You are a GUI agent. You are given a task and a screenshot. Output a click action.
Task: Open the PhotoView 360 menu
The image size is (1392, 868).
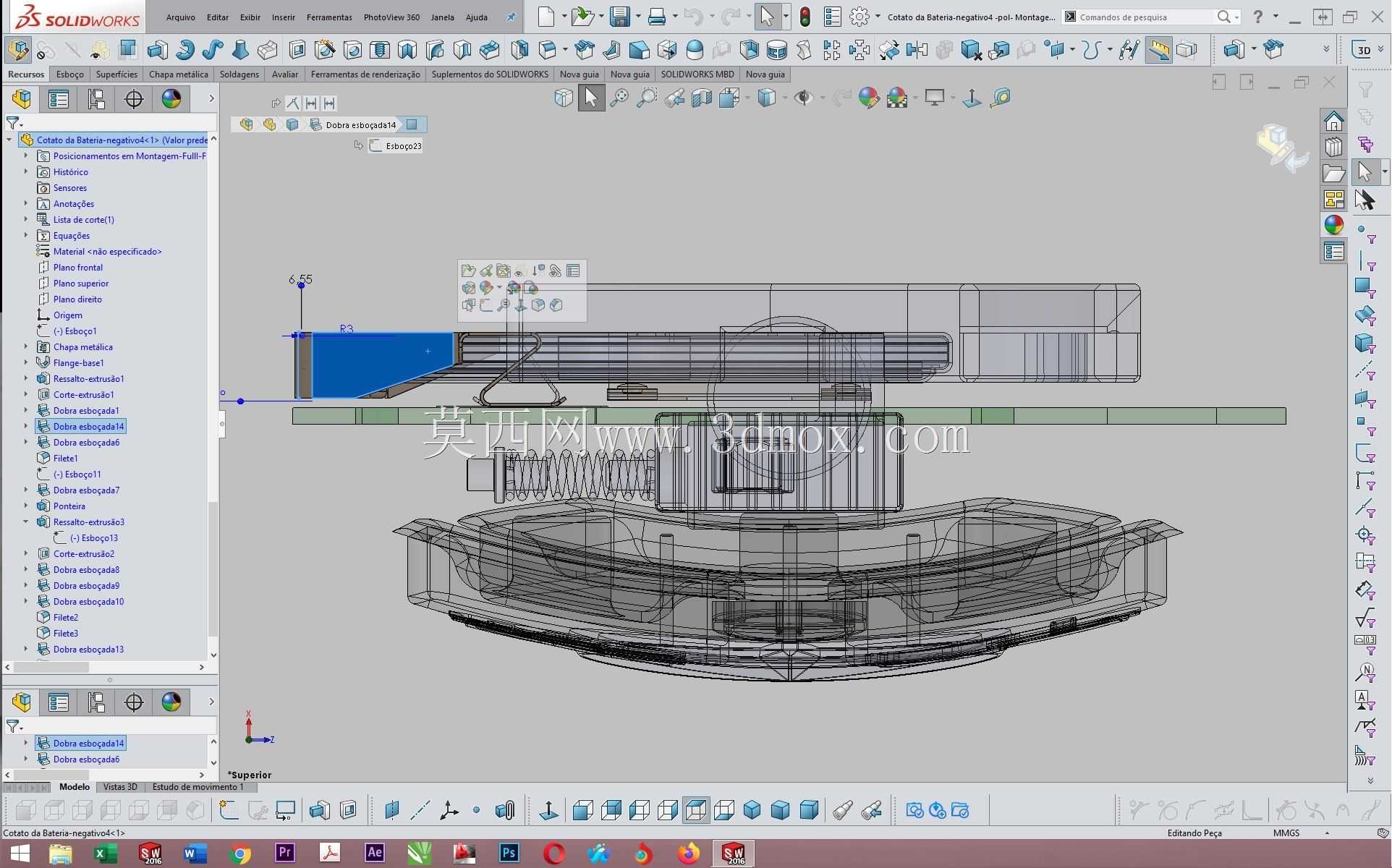391,17
